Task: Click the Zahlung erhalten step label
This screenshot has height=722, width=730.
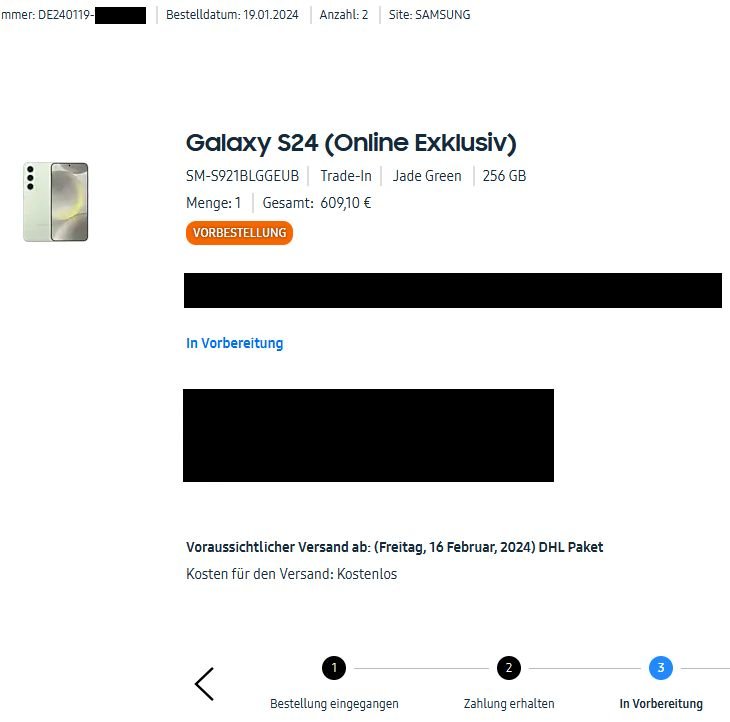Action: coord(509,703)
